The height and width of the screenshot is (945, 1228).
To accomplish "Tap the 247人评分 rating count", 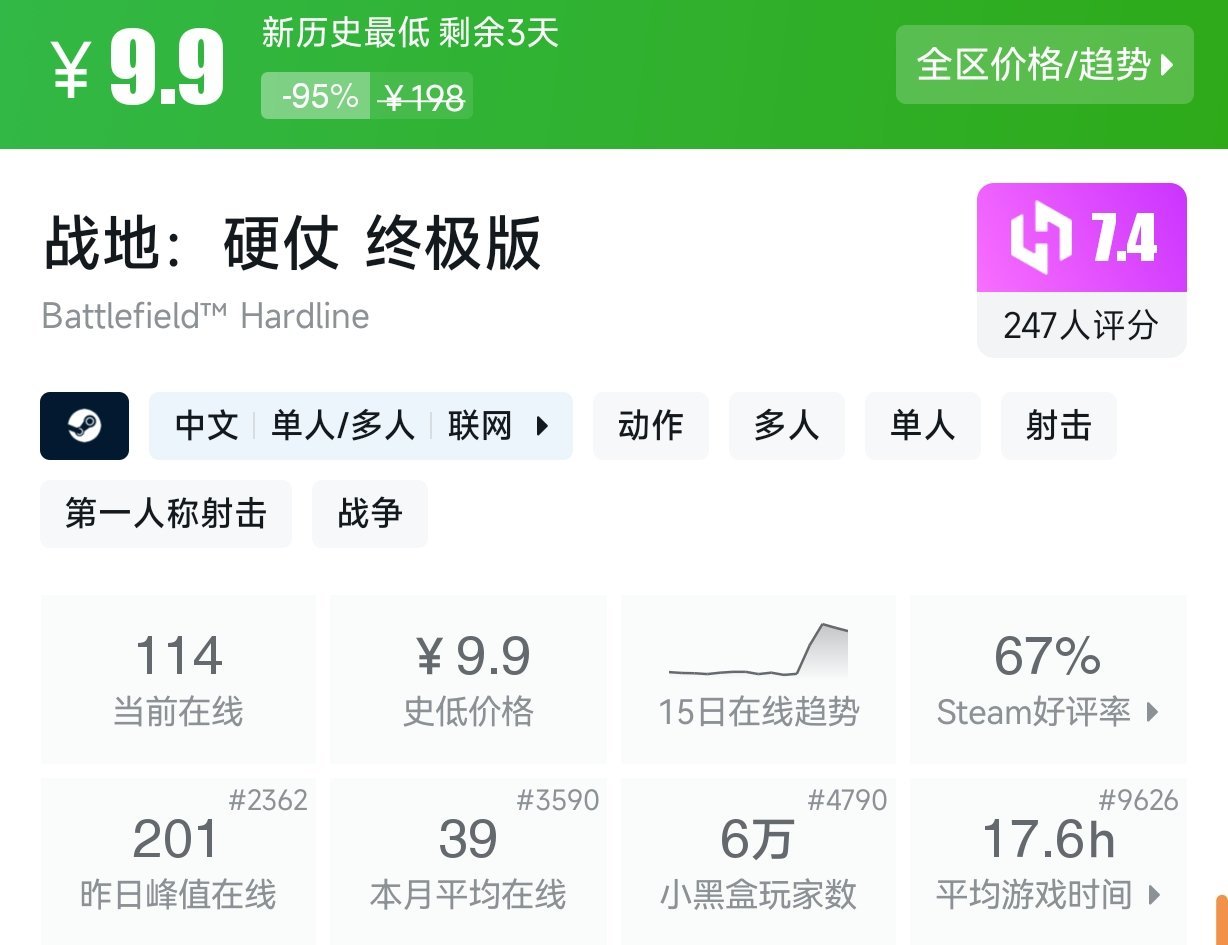I will click(x=1082, y=325).
